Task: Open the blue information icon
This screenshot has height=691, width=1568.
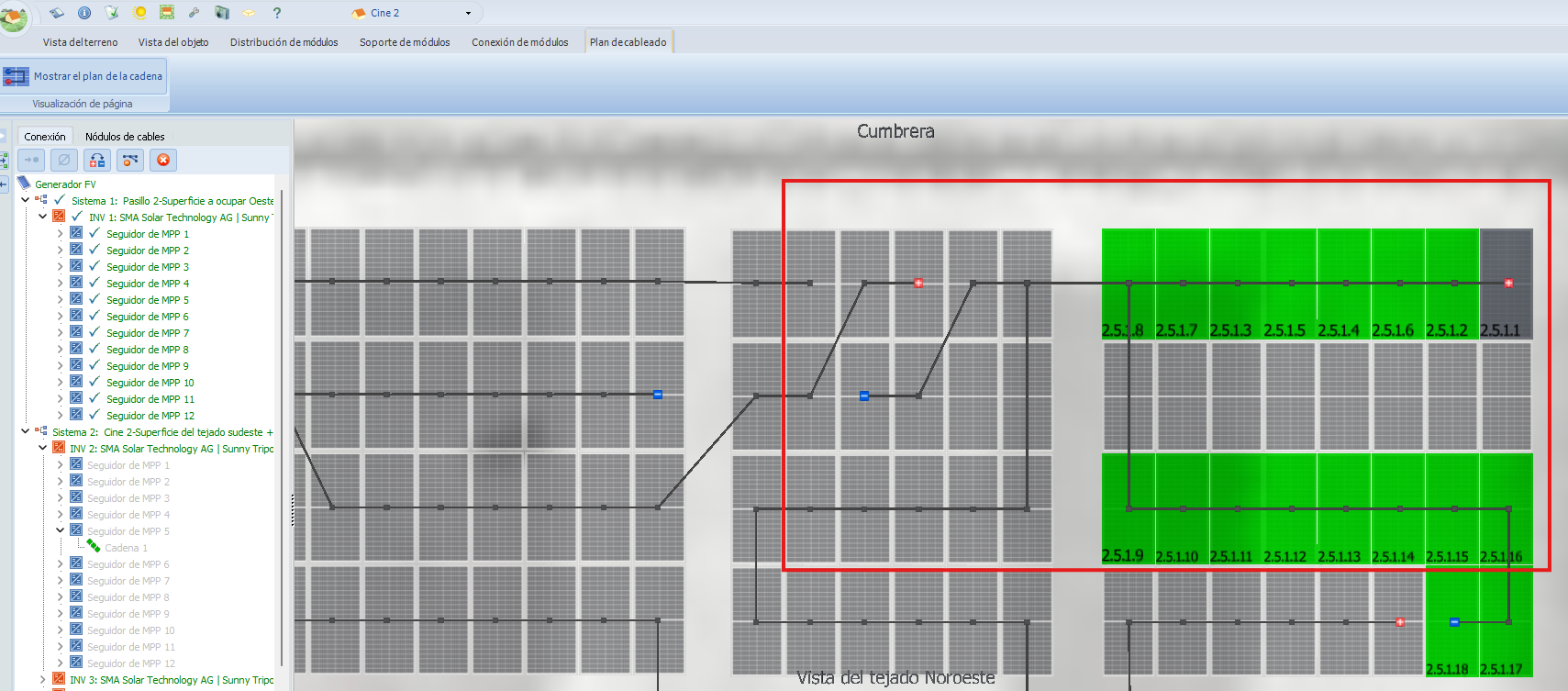Action: tap(84, 13)
